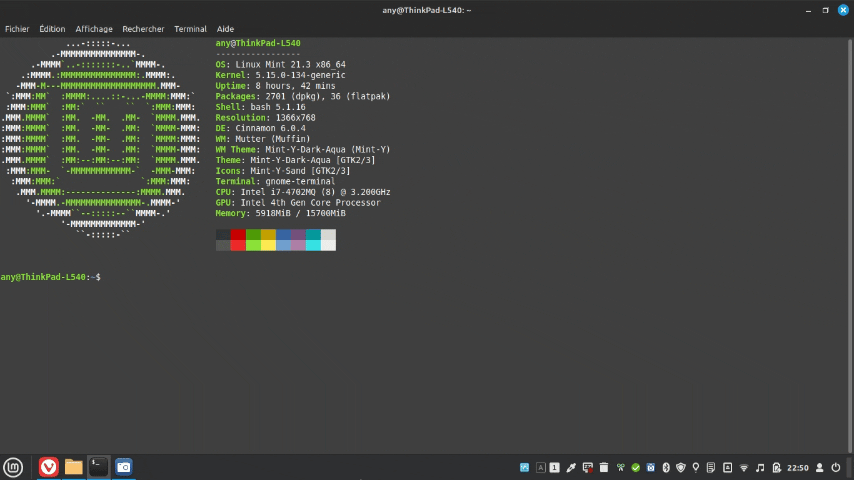This screenshot has width=854, height=480.
Task: Open the Rechercher menu
Action: click(143, 29)
